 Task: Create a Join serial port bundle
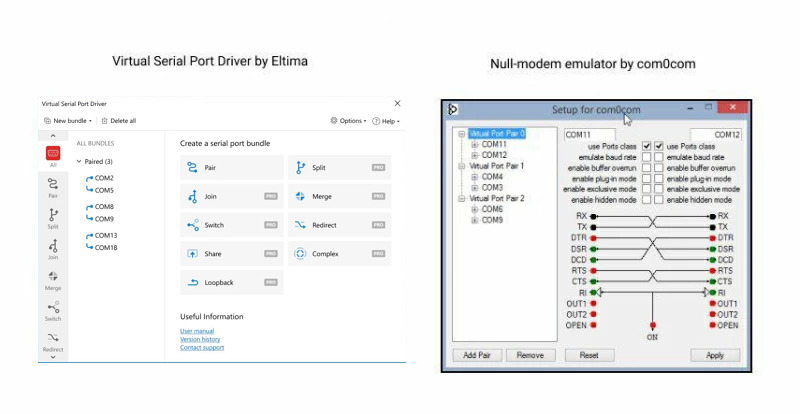click(232, 196)
